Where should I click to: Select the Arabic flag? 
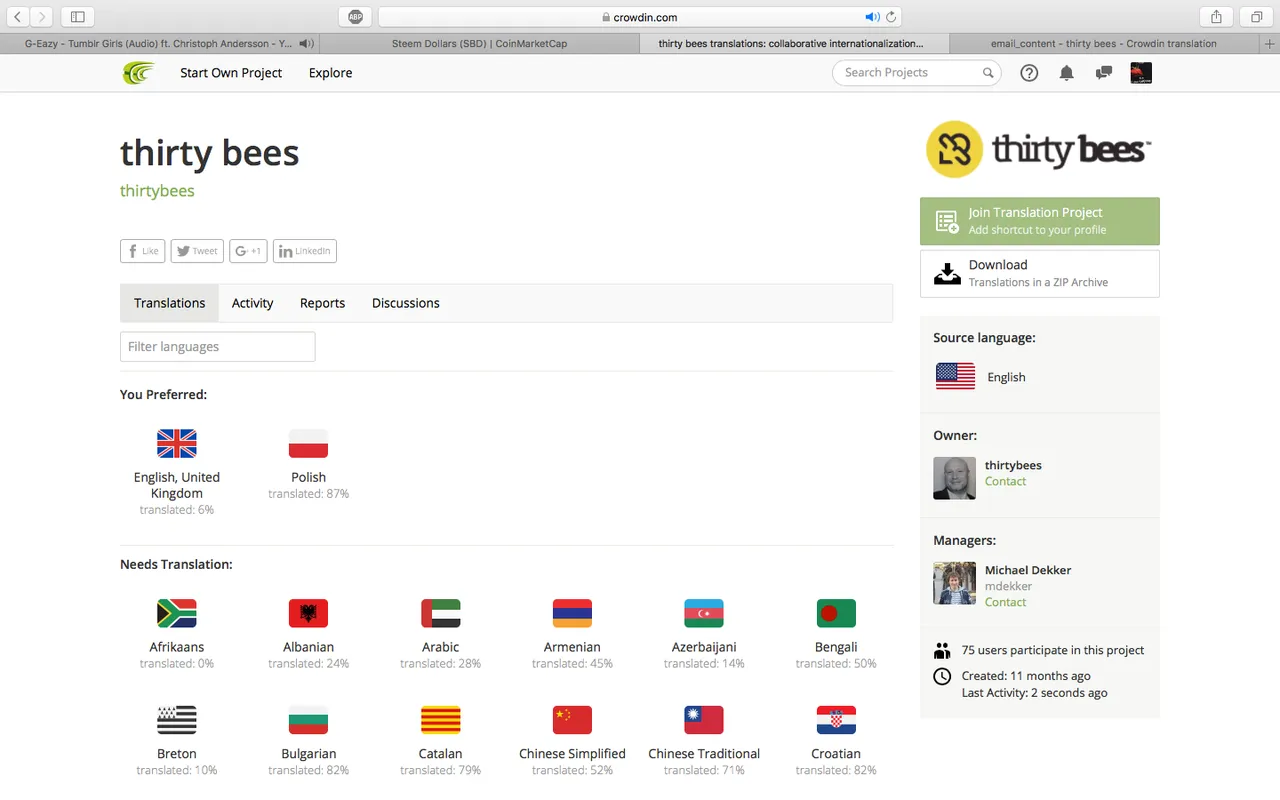click(440, 613)
